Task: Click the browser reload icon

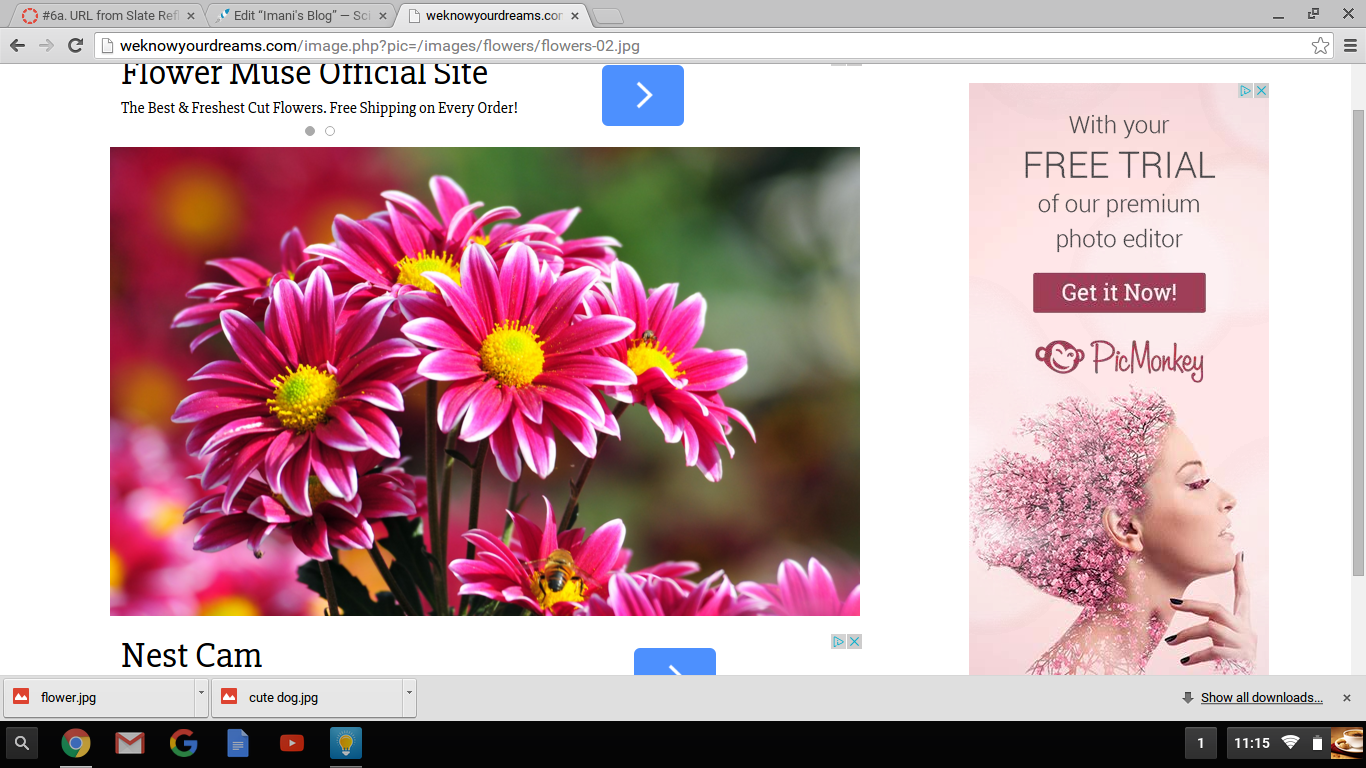Action: pos(75,46)
